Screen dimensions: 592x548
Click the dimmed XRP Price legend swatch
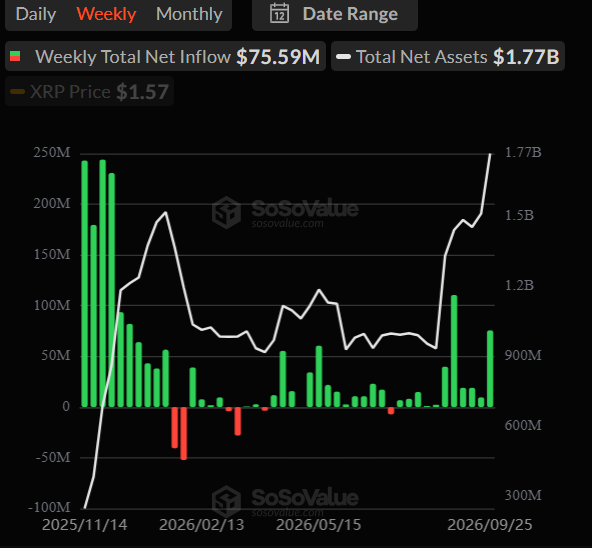17,92
